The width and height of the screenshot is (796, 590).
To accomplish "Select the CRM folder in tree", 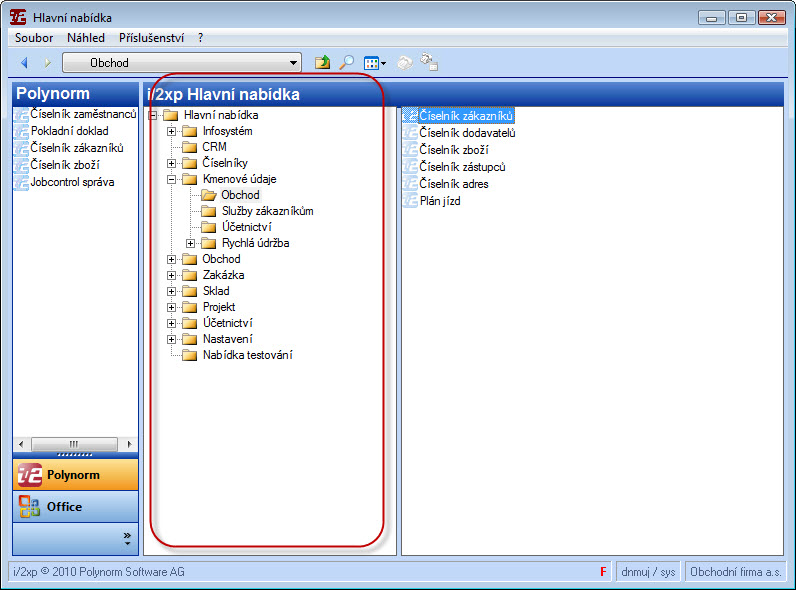I will point(214,147).
